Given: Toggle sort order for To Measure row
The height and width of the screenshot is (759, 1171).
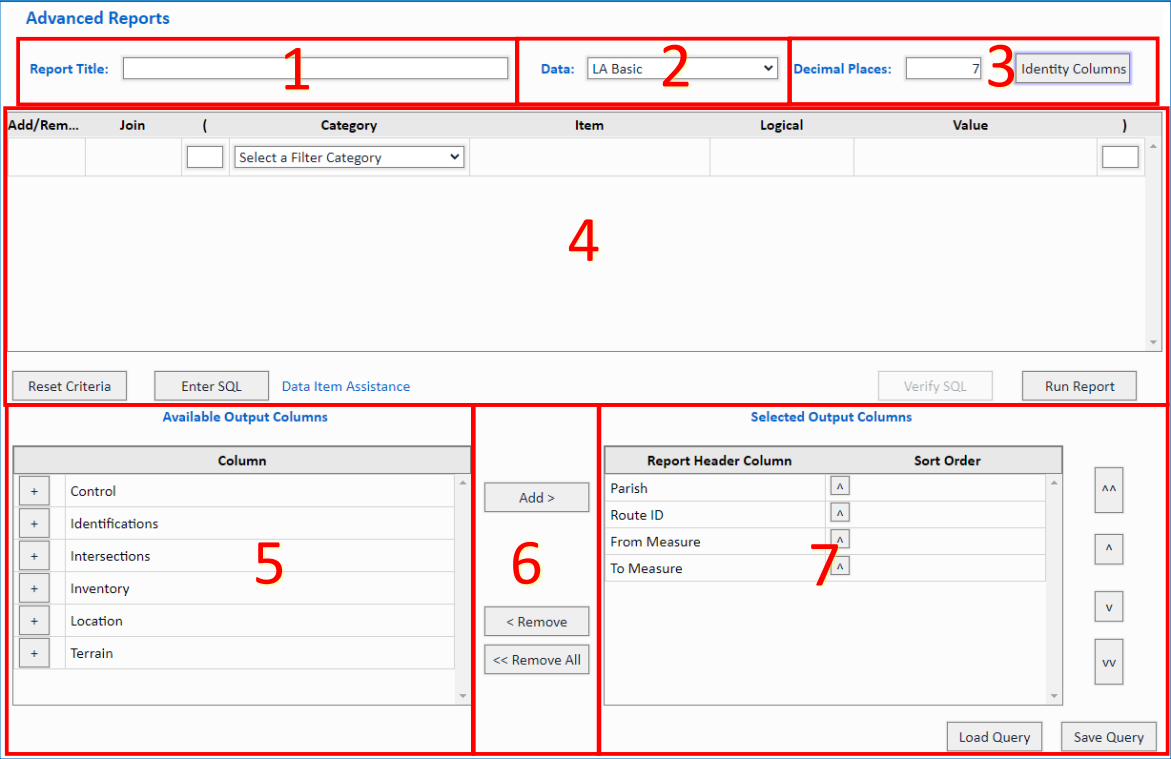Looking at the screenshot, I should click(840, 567).
